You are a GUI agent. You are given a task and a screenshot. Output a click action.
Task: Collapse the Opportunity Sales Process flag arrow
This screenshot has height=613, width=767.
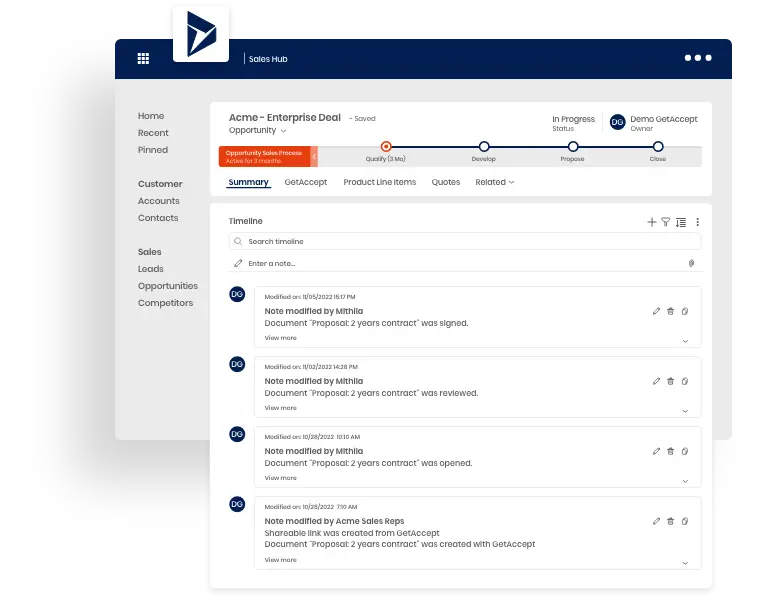[315, 157]
